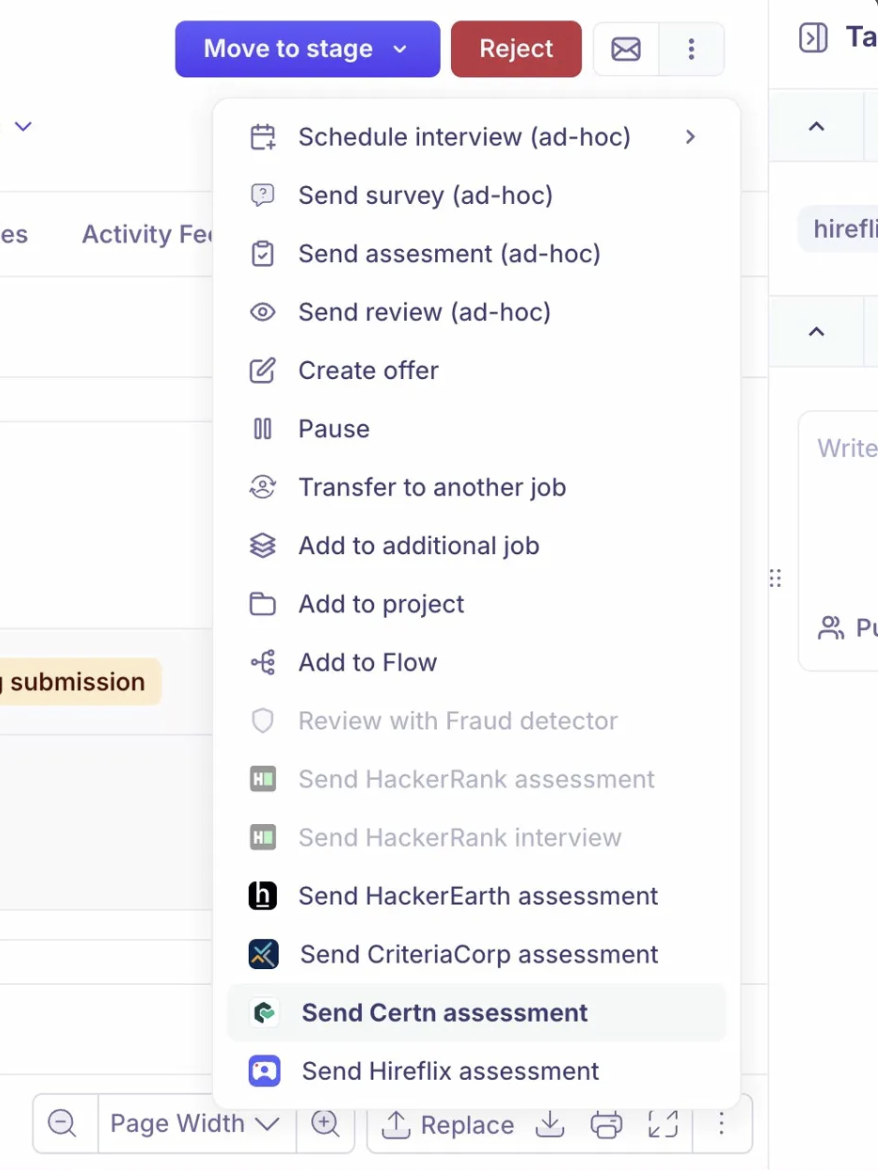Select Create offer menu item
Image resolution: width=878 pixels, height=1170 pixels.
pos(368,371)
